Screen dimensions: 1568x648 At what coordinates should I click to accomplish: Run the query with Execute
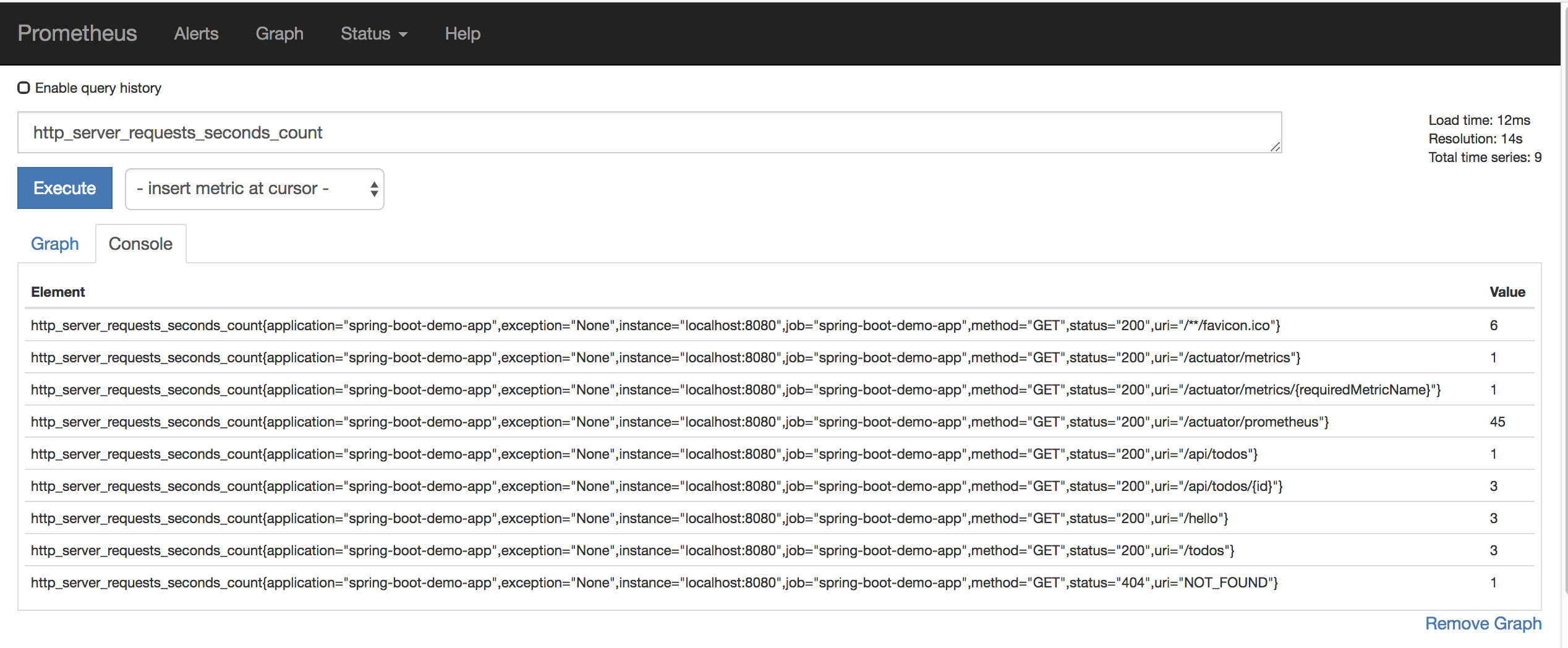[65, 188]
